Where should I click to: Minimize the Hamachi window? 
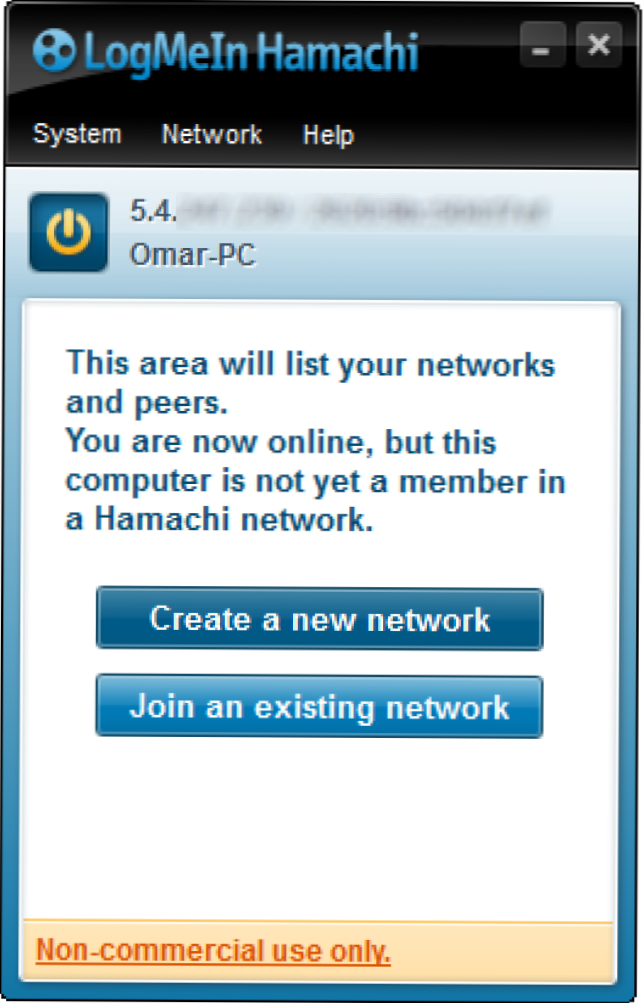(542, 45)
